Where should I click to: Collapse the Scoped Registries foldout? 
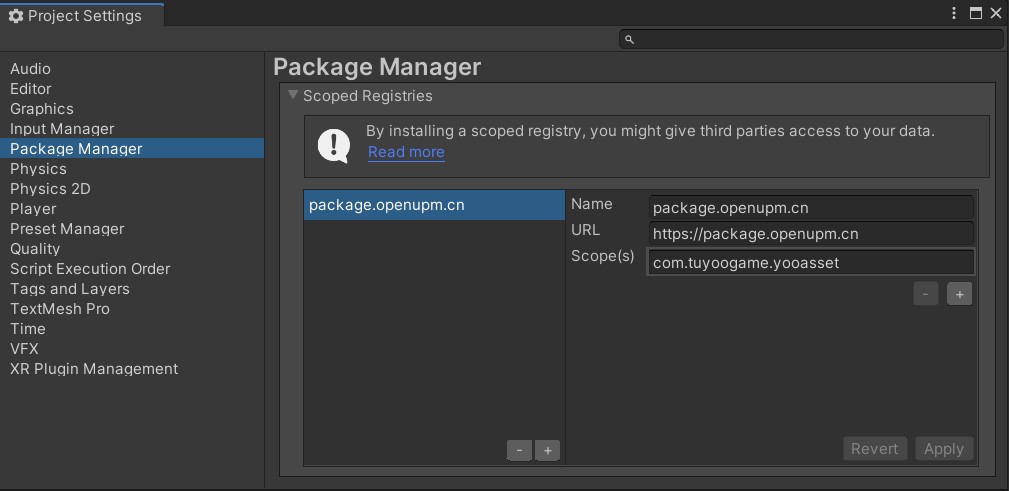click(293, 95)
